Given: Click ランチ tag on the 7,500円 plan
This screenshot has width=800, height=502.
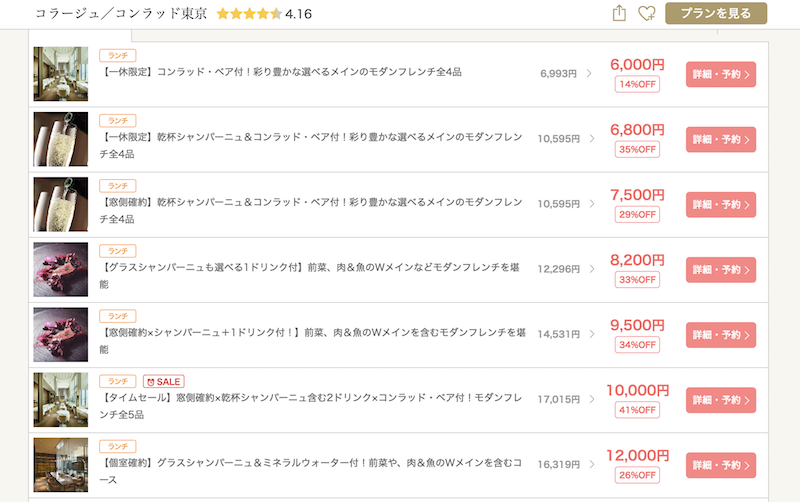Looking at the screenshot, I should [118, 186].
